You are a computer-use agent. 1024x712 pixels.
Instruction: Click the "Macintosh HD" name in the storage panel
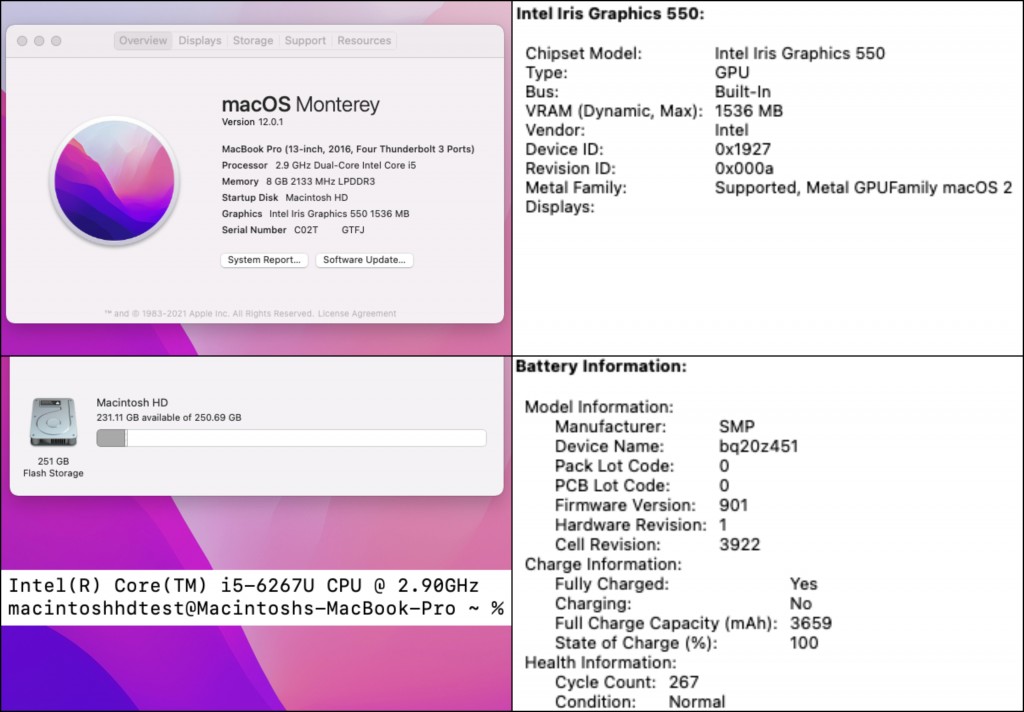[132, 402]
